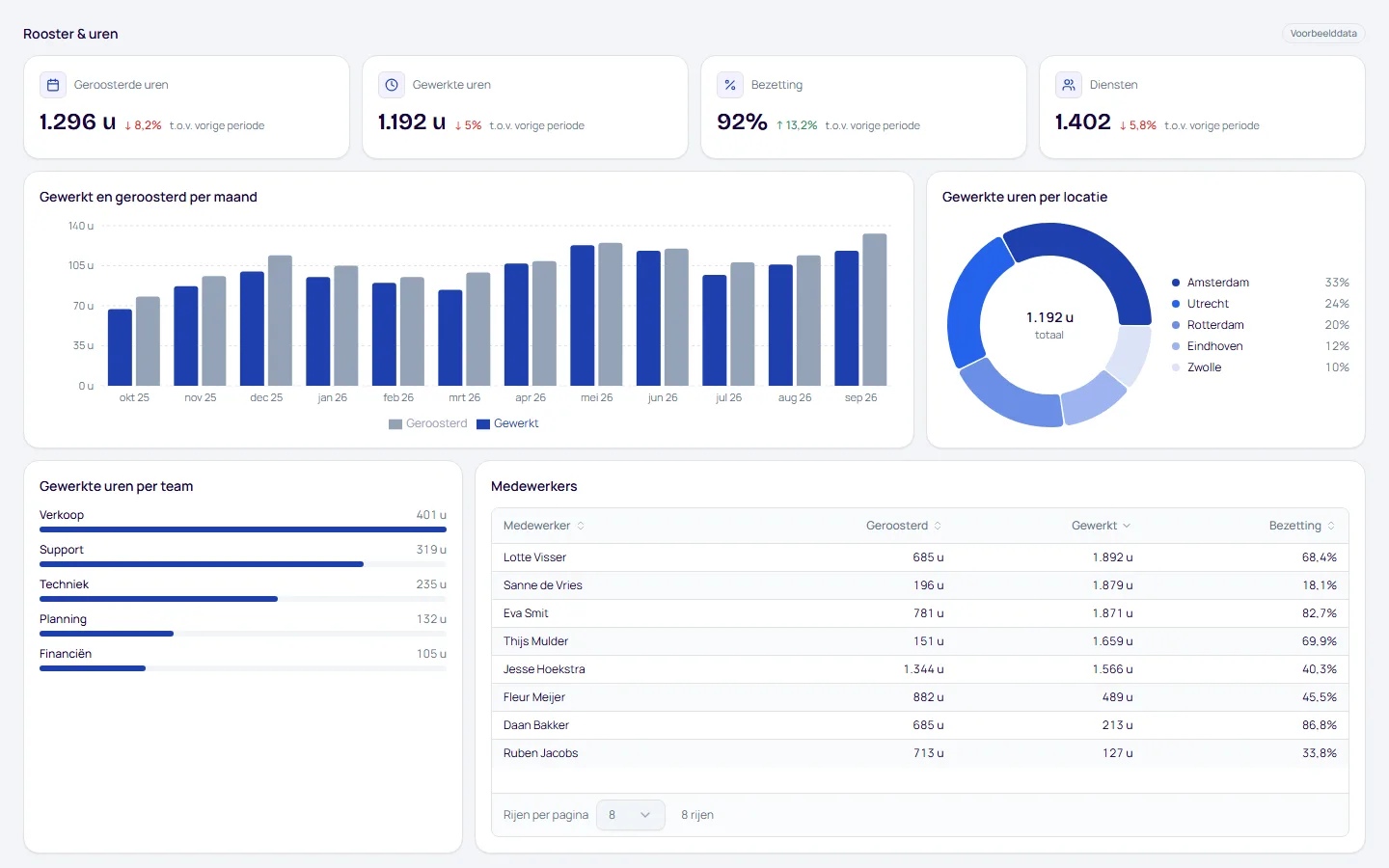Select the Eindhoven legend entry
Viewport: 1389px width, 868px height.
(x=1260, y=346)
